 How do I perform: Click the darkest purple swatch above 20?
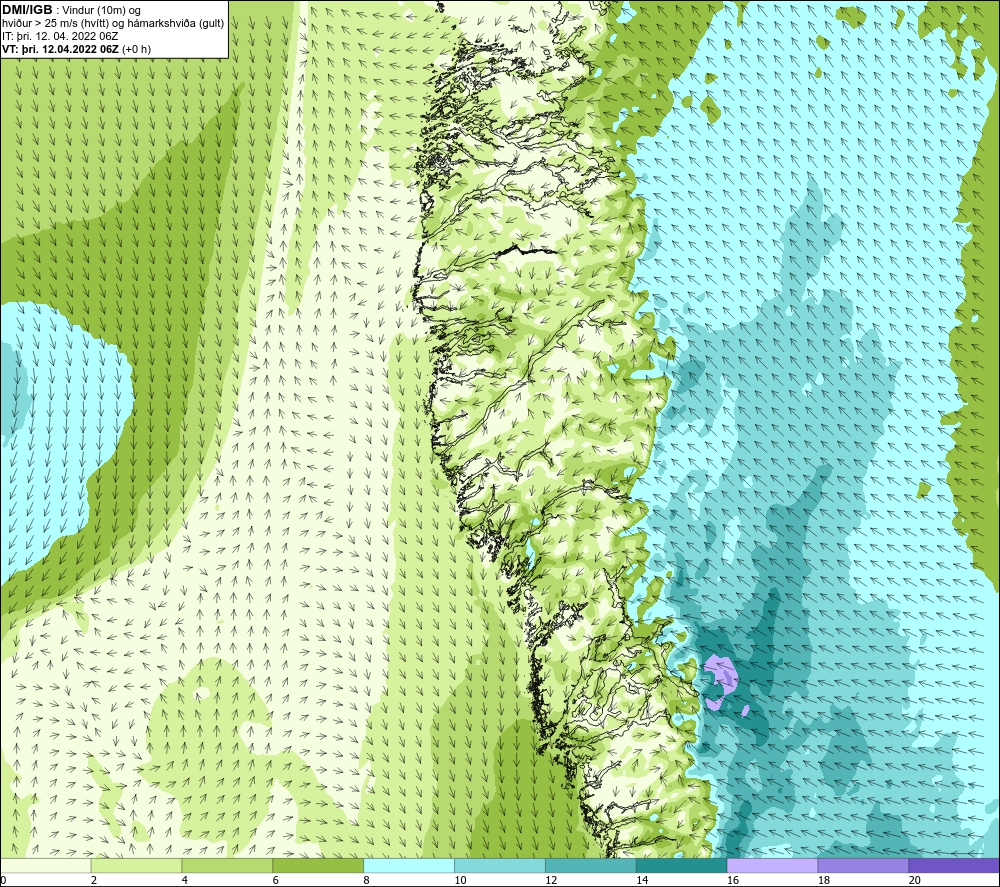(x=953, y=865)
